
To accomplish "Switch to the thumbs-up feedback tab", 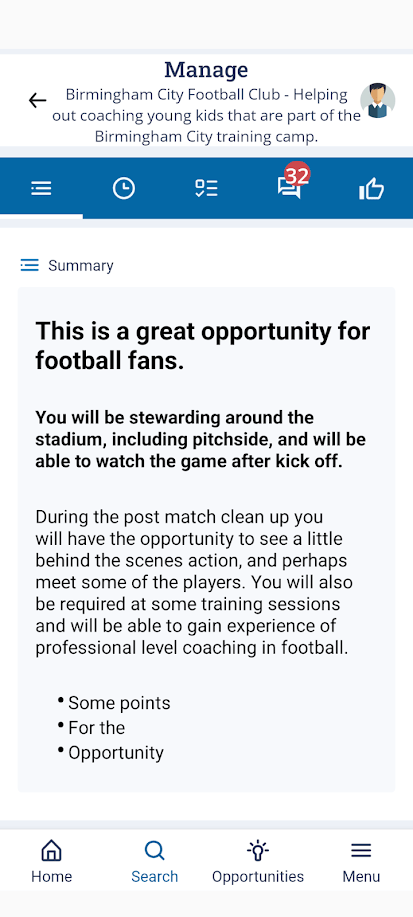I will pos(371,188).
